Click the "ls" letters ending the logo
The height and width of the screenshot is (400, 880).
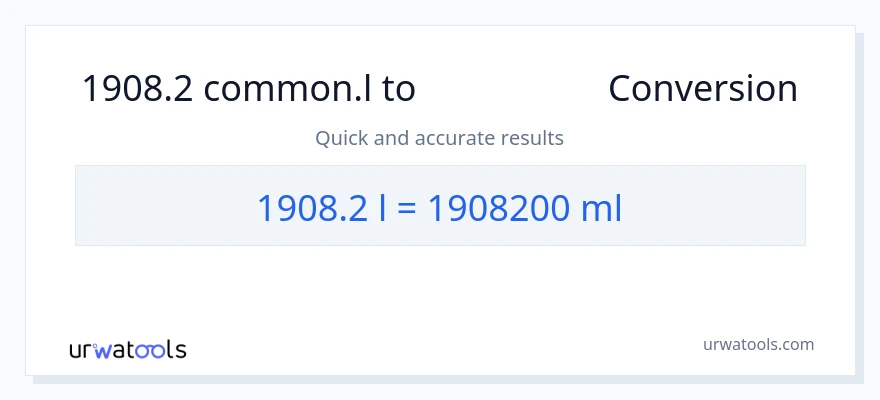pos(176,350)
